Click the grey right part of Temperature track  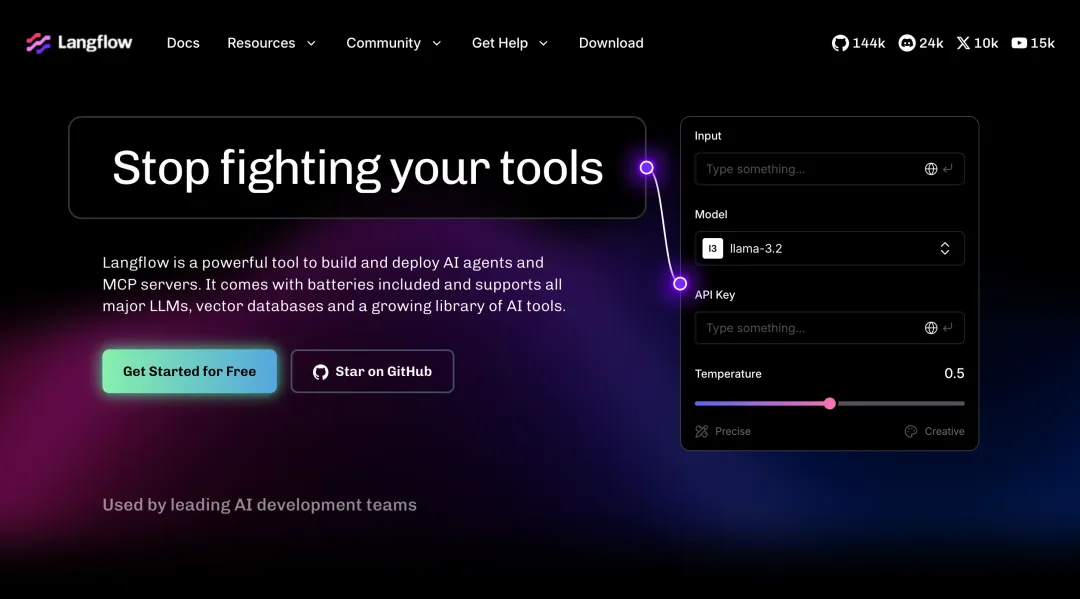tap(900, 403)
